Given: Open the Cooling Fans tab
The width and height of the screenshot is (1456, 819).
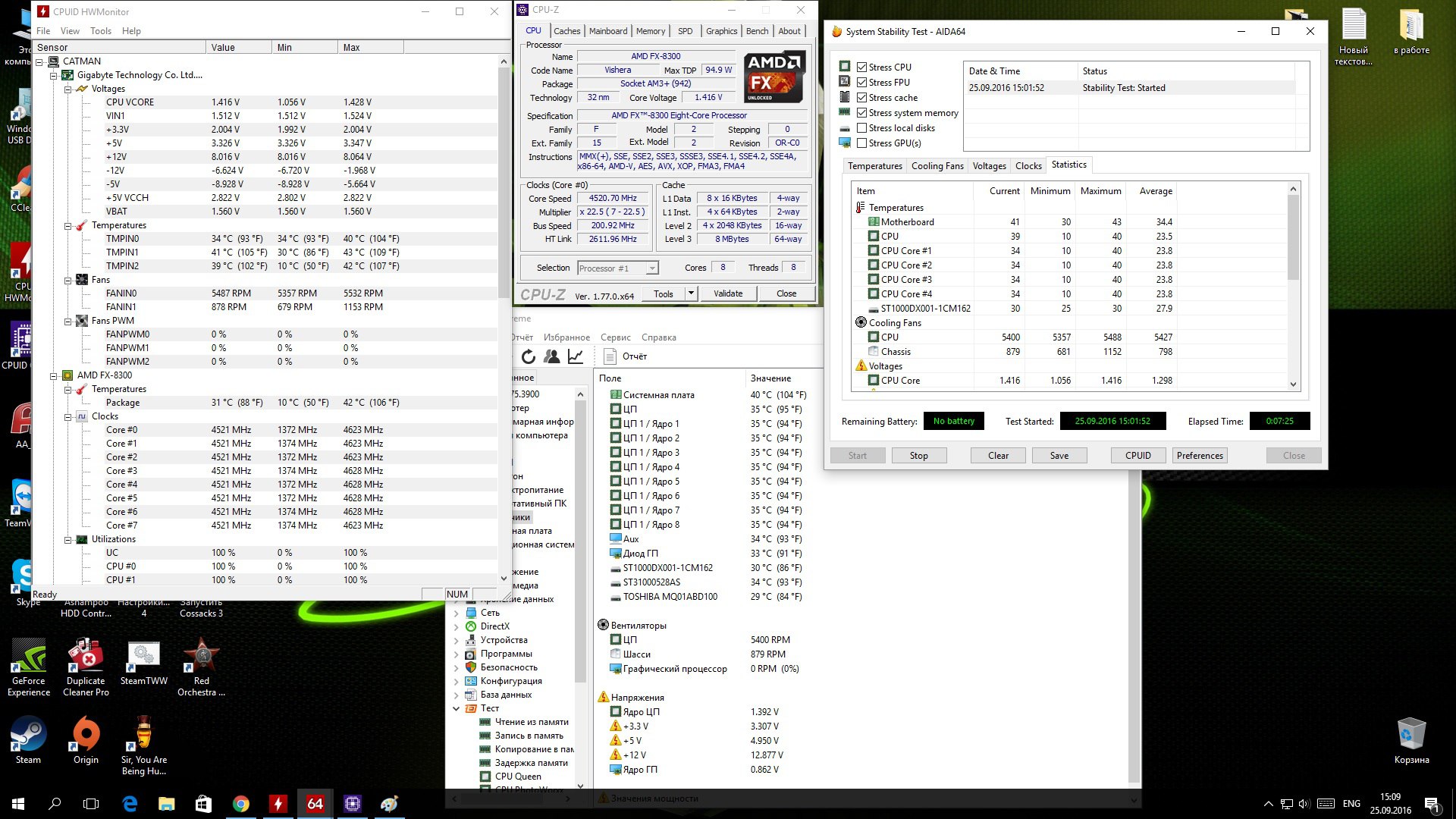Looking at the screenshot, I should click(937, 166).
